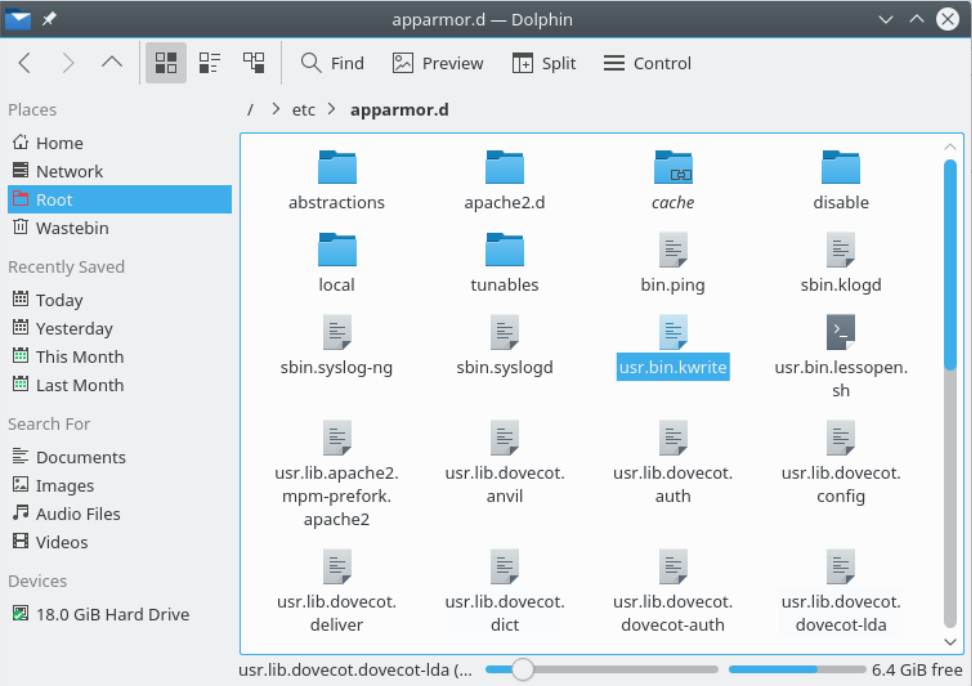Expand chevron after root breadcrumb
Screen dimensions: 972x686
point(276,110)
